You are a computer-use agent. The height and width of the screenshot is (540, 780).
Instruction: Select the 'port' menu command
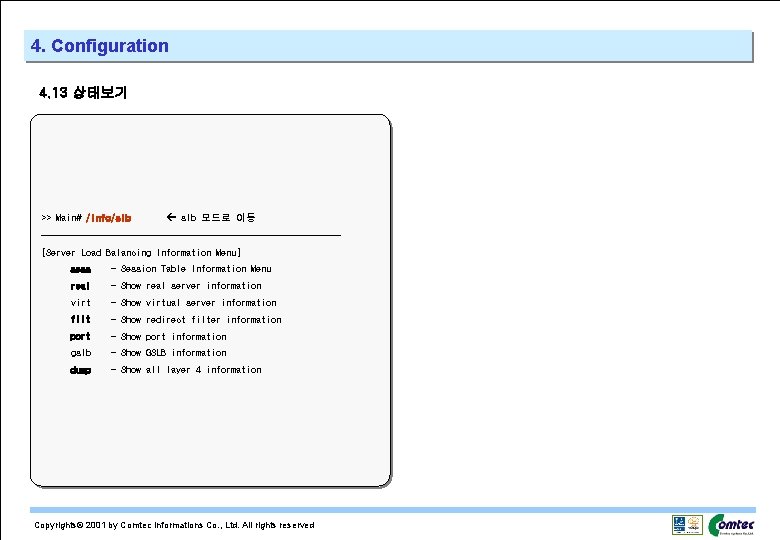[80, 337]
